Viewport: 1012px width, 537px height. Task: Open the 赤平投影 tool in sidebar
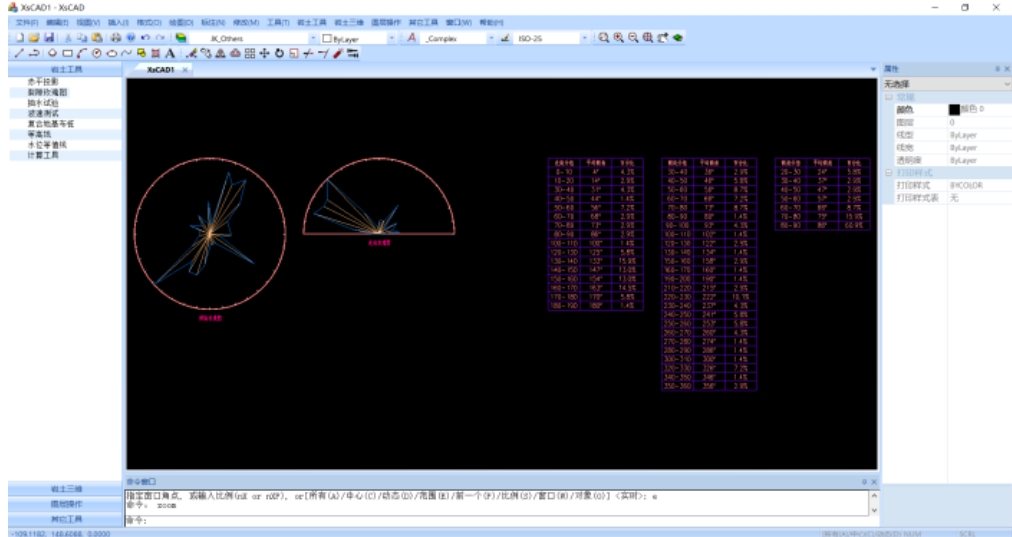click(43, 82)
